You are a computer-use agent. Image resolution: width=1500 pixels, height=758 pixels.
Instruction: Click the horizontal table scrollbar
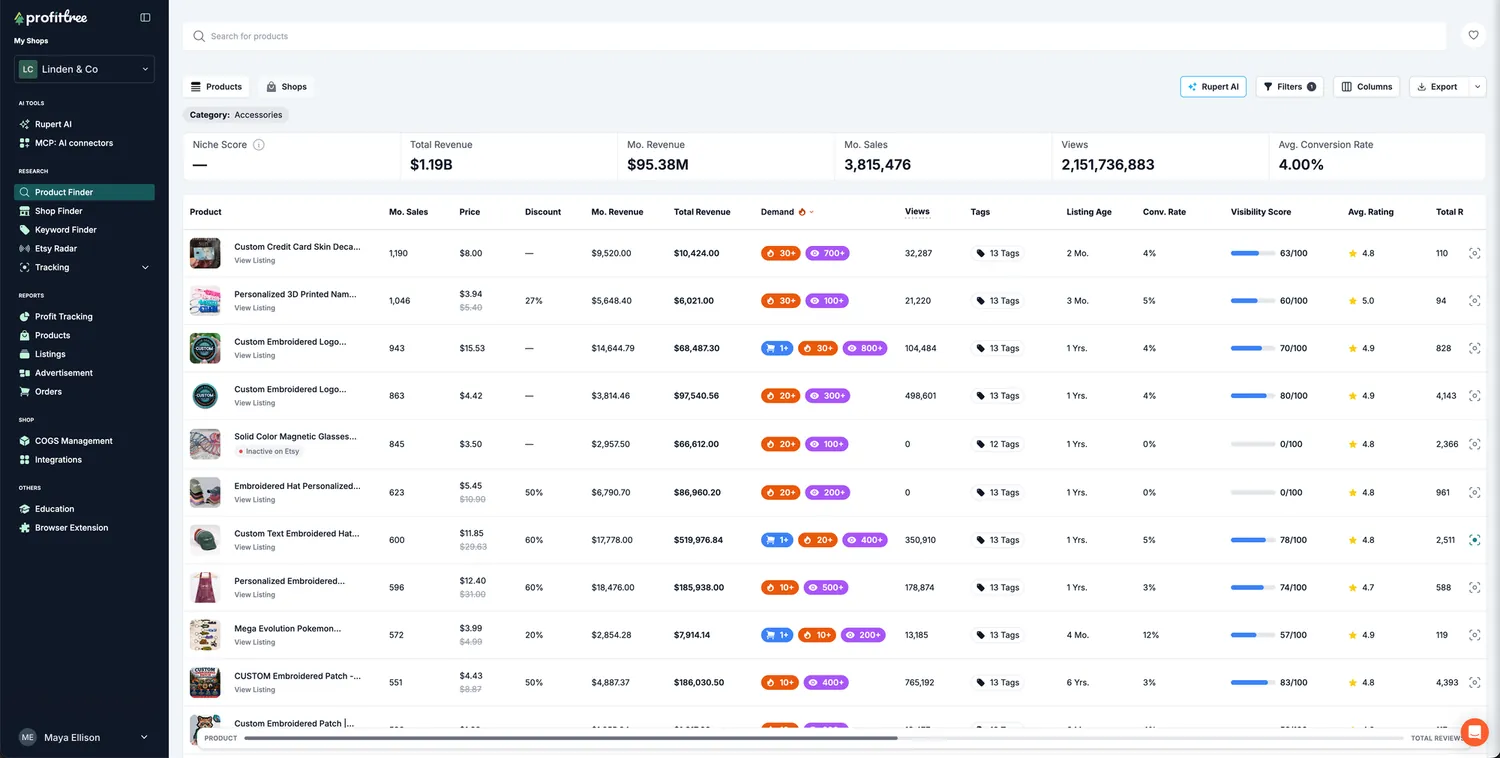click(570, 738)
